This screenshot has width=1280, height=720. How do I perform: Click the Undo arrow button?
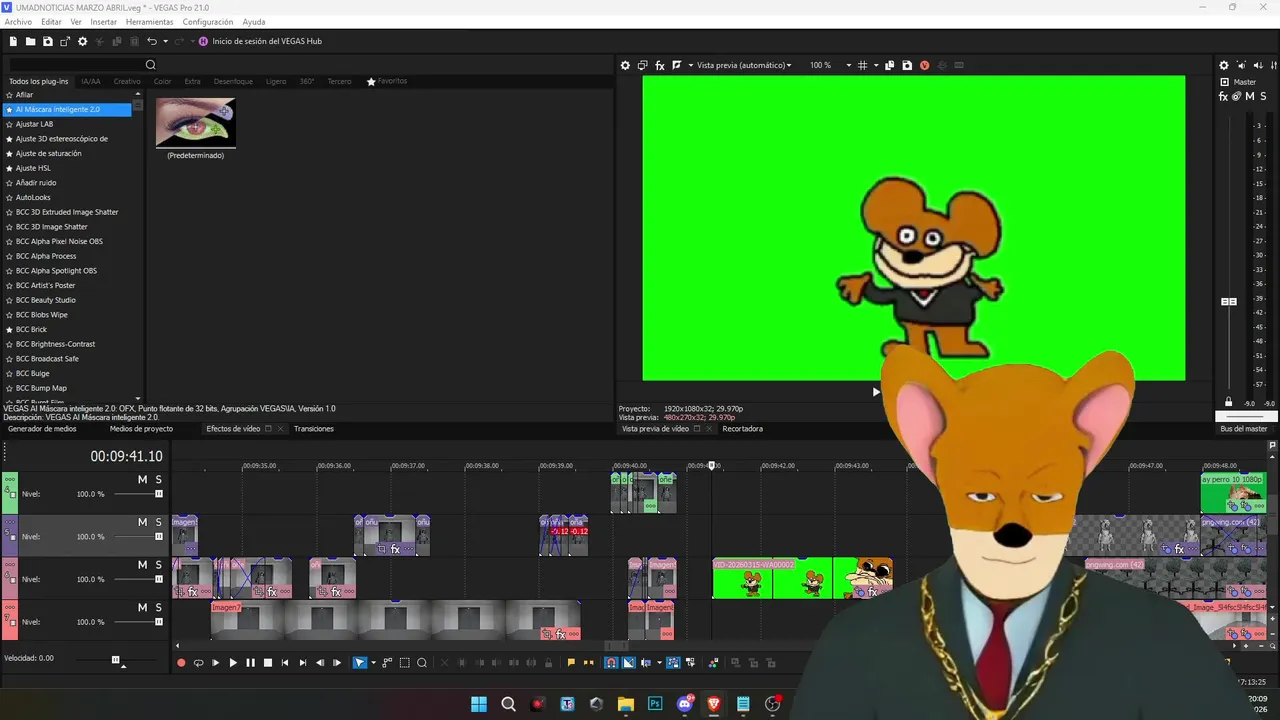pyautogui.click(x=152, y=41)
